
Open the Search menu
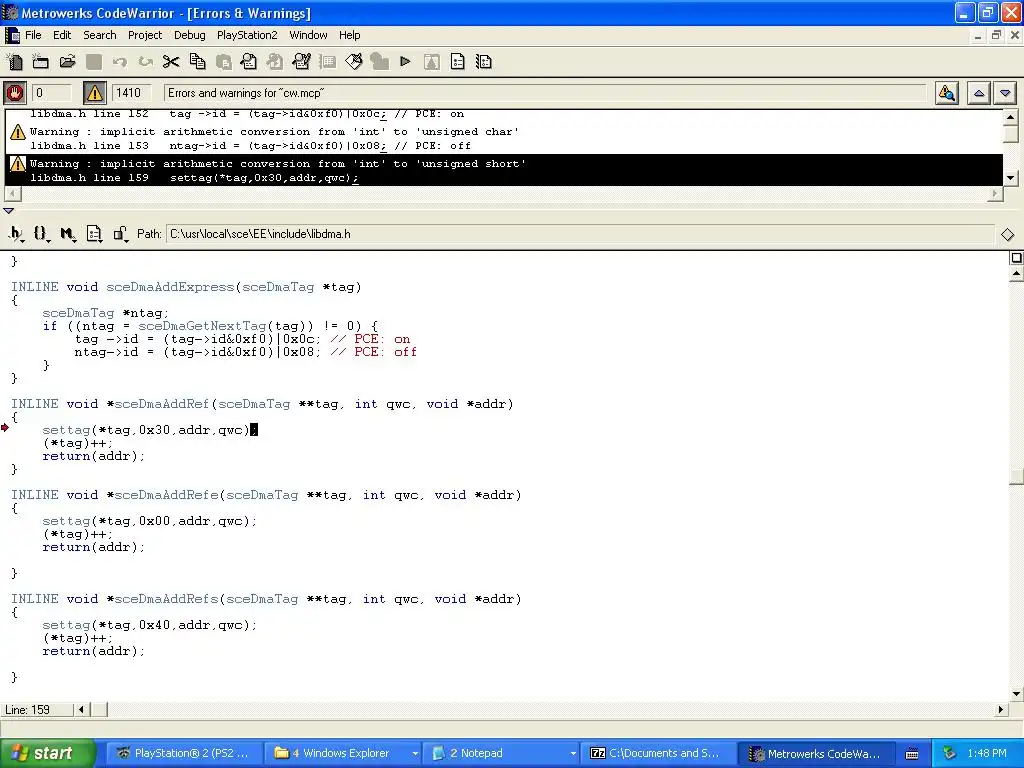(99, 35)
